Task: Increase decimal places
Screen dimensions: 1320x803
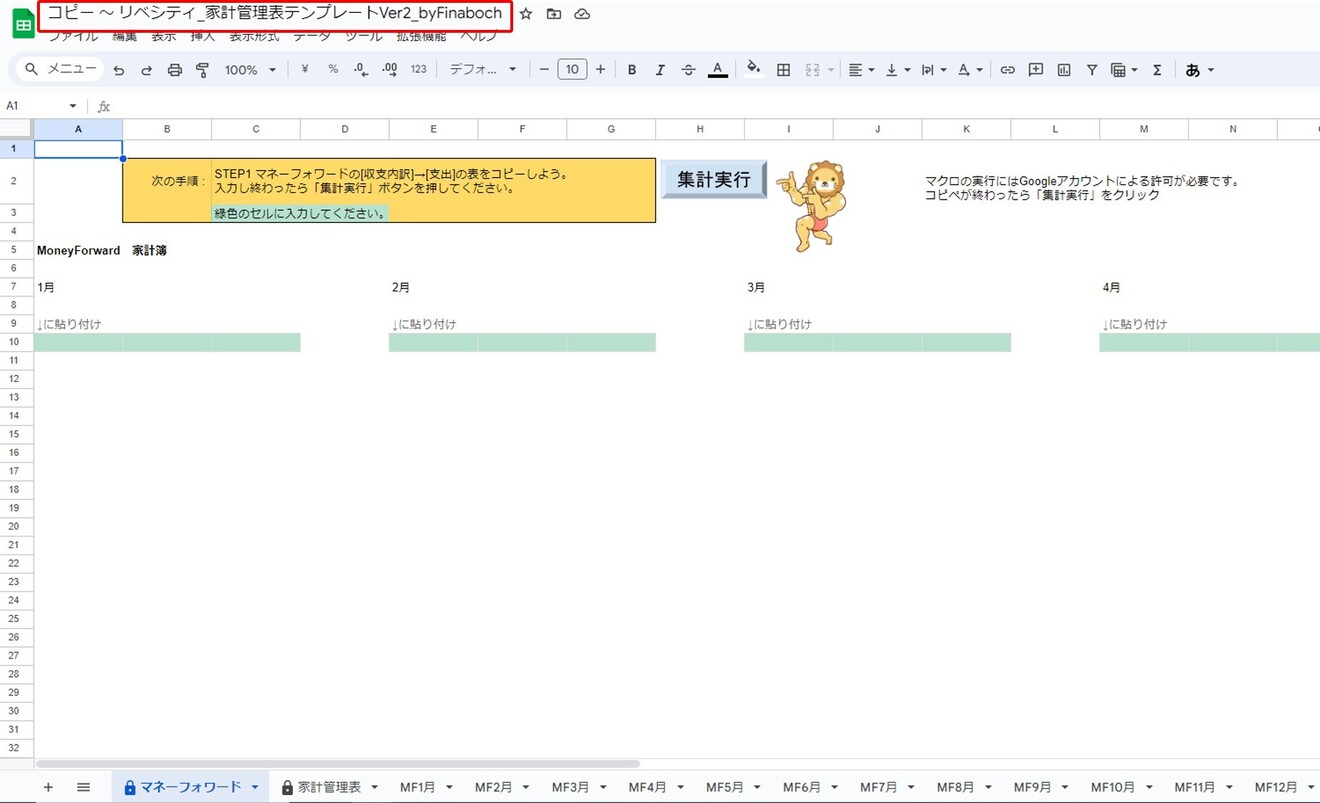Action: click(390, 70)
